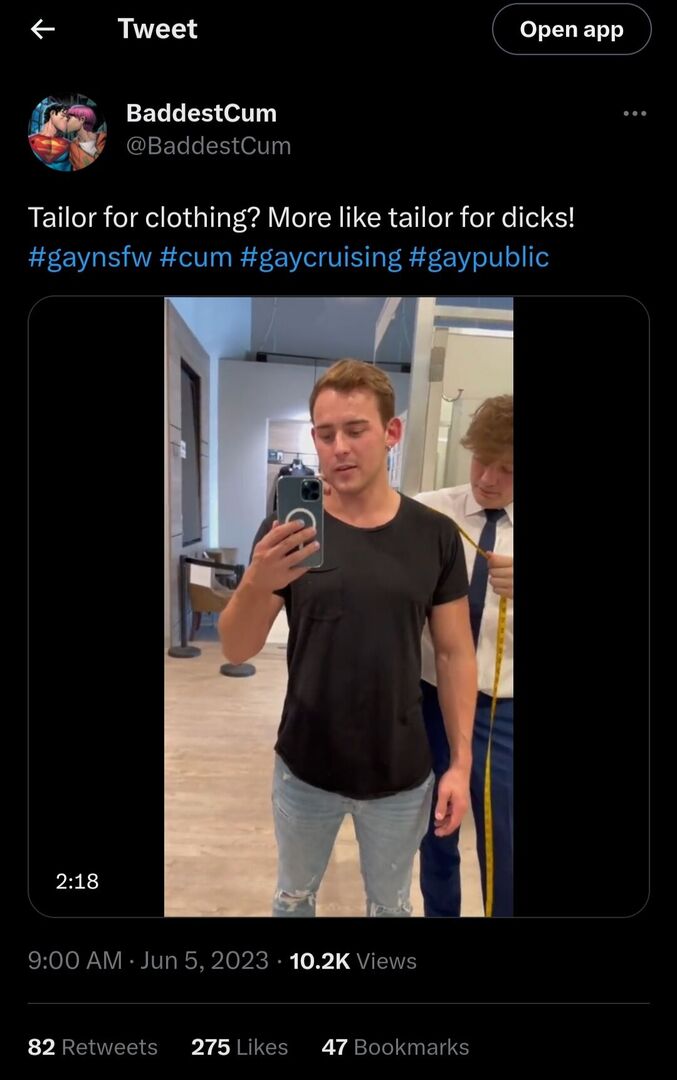Tap the 2:18 video duration label
677x1080 pixels.
click(x=77, y=881)
